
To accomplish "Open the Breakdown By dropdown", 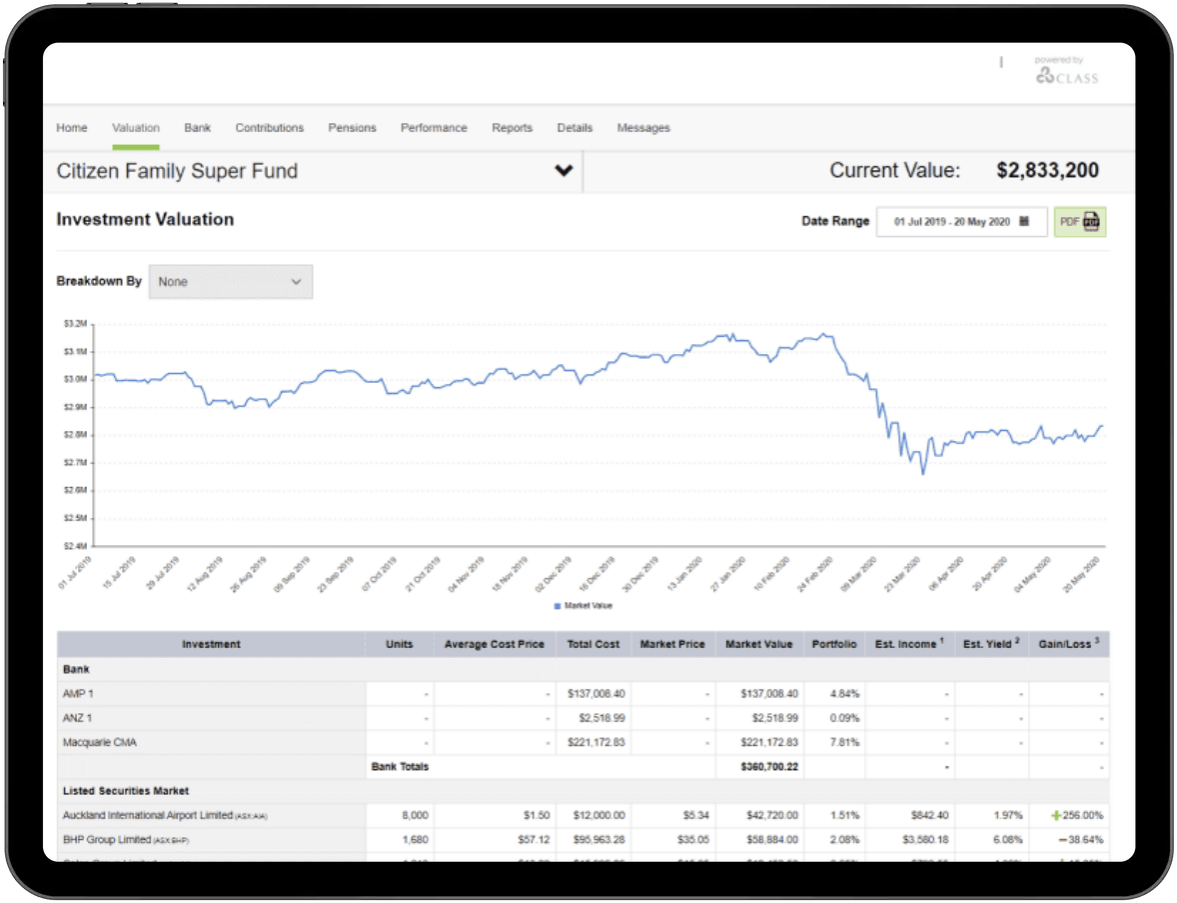I will [x=230, y=281].
